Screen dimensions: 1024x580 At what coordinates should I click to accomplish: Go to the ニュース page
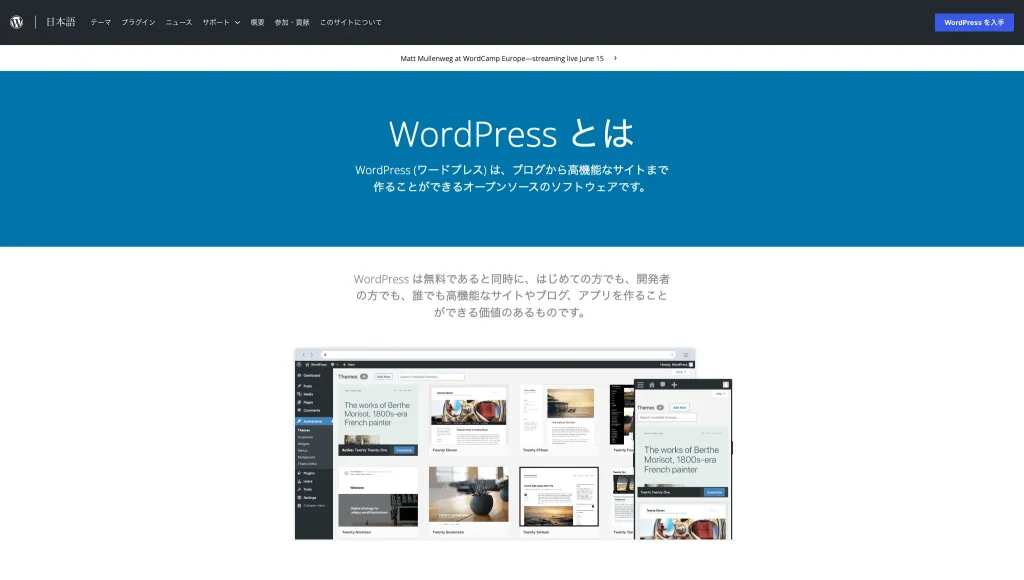pos(179,22)
